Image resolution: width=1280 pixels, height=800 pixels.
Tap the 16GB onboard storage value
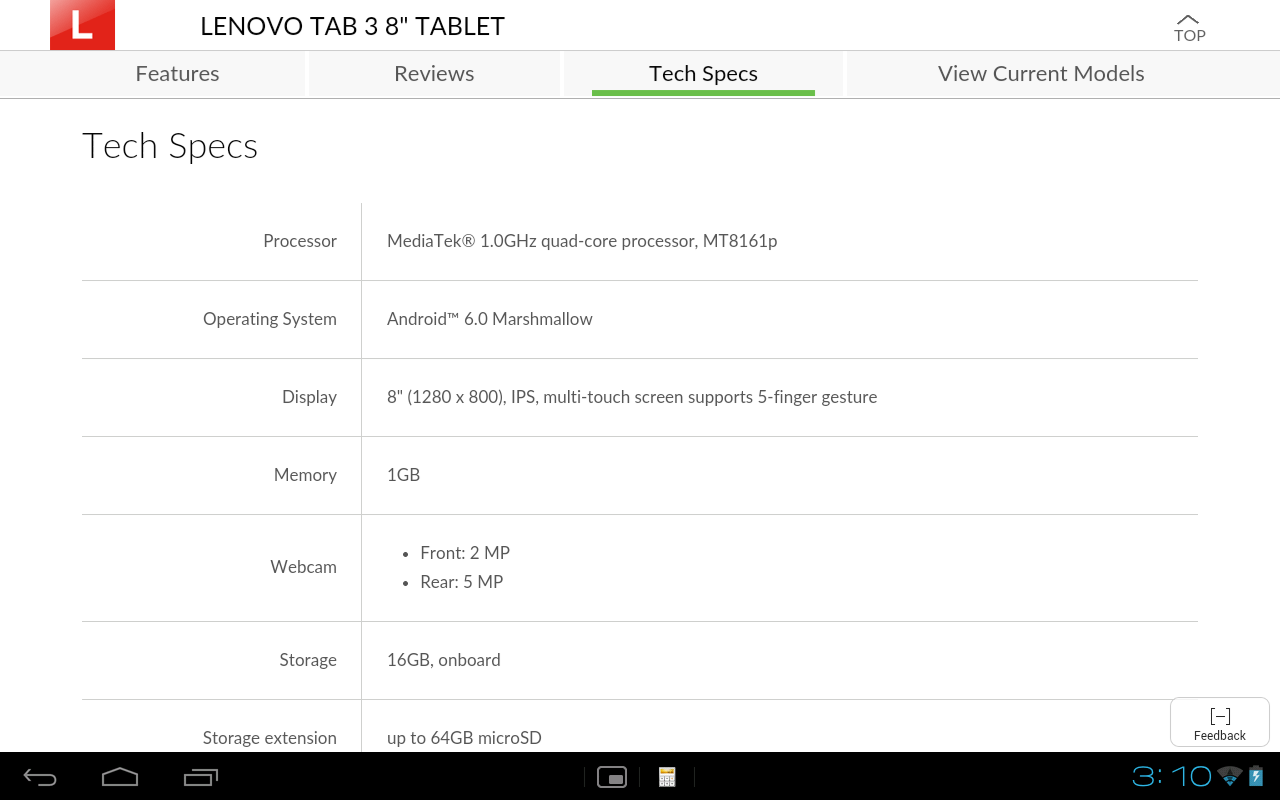pyautogui.click(x=443, y=660)
